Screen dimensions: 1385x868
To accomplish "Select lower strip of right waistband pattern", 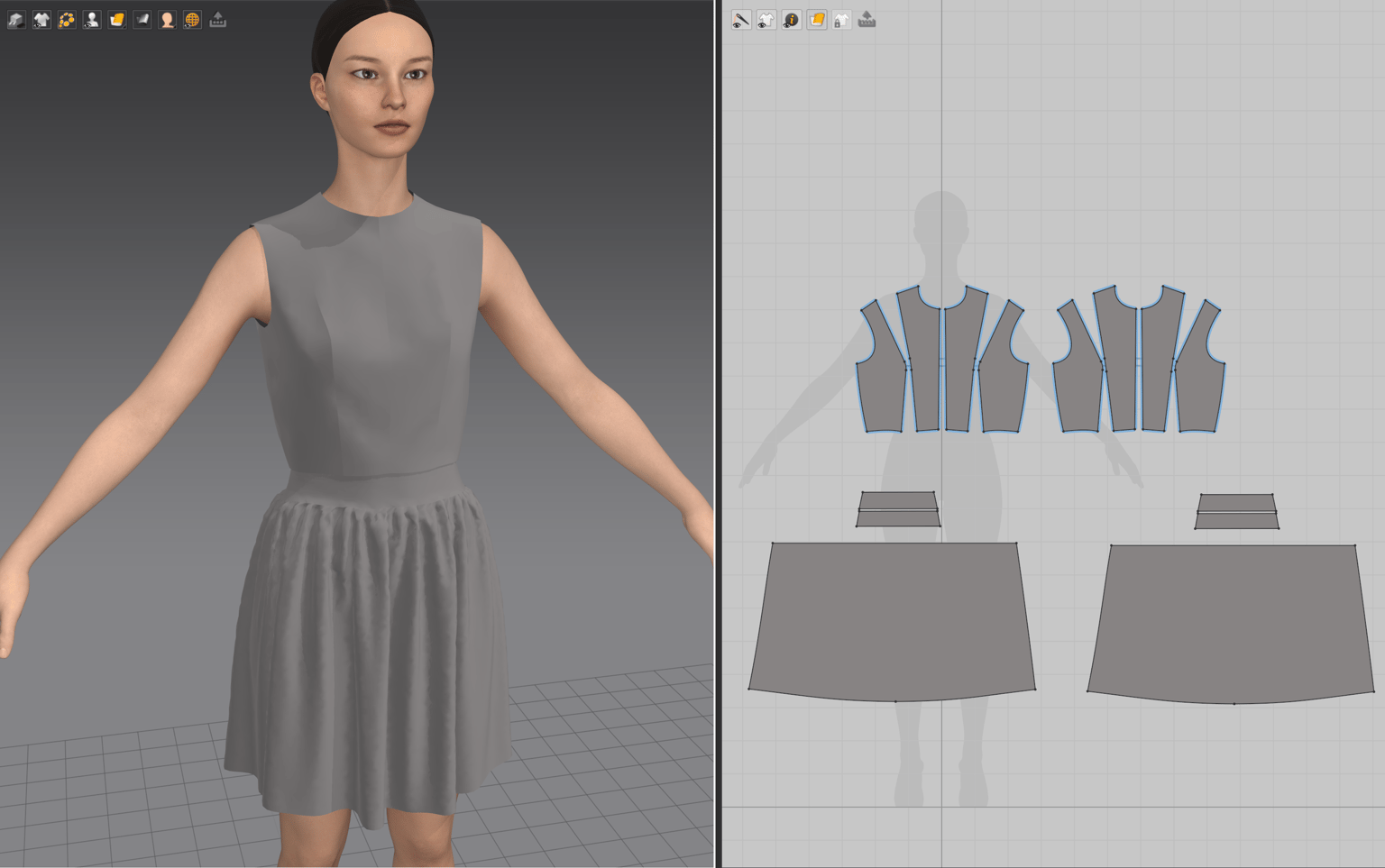I will coord(1236,521).
